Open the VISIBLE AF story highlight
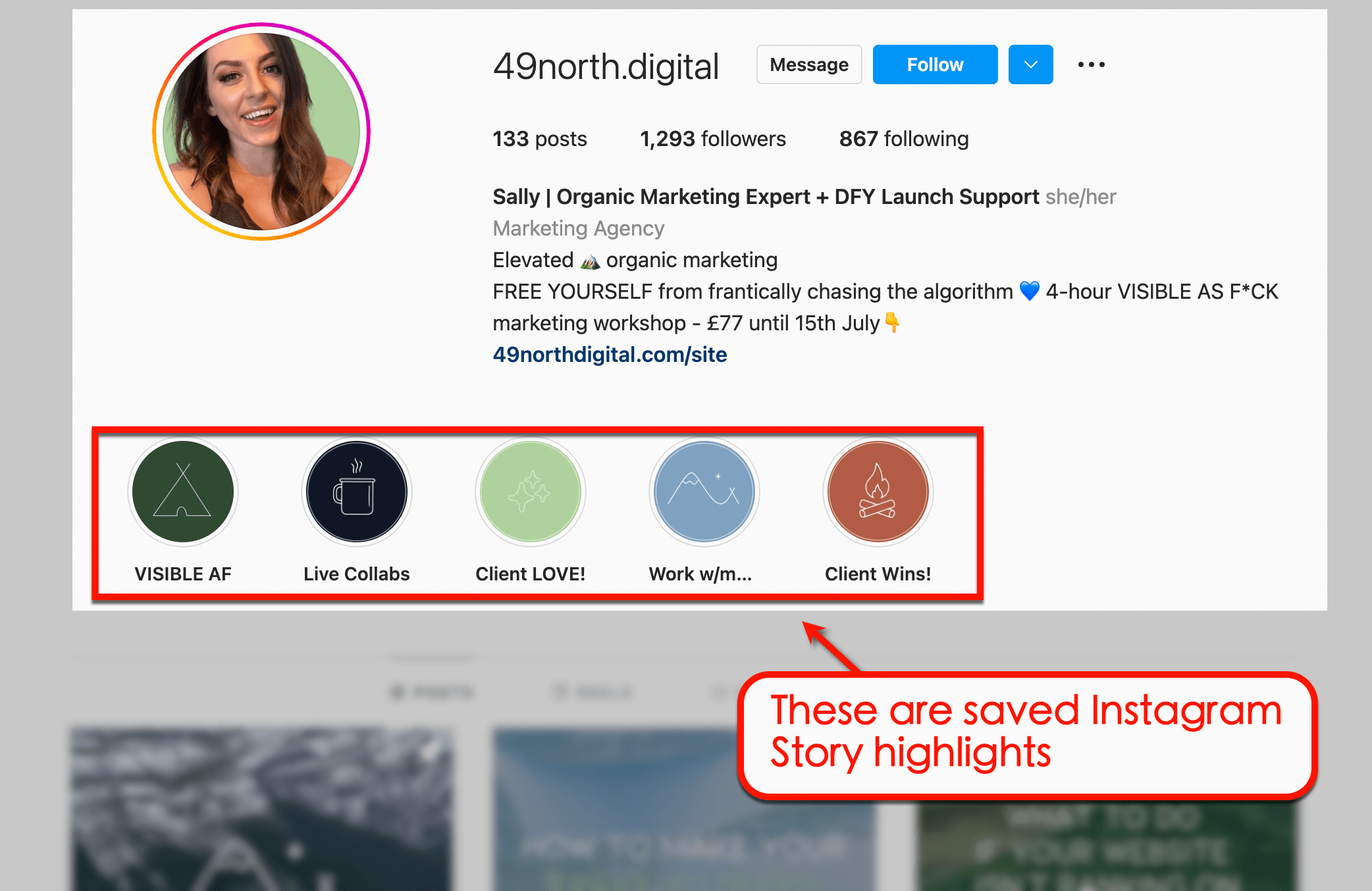The height and width of the screenshot is (891, 1372). (x=183, y=492)
